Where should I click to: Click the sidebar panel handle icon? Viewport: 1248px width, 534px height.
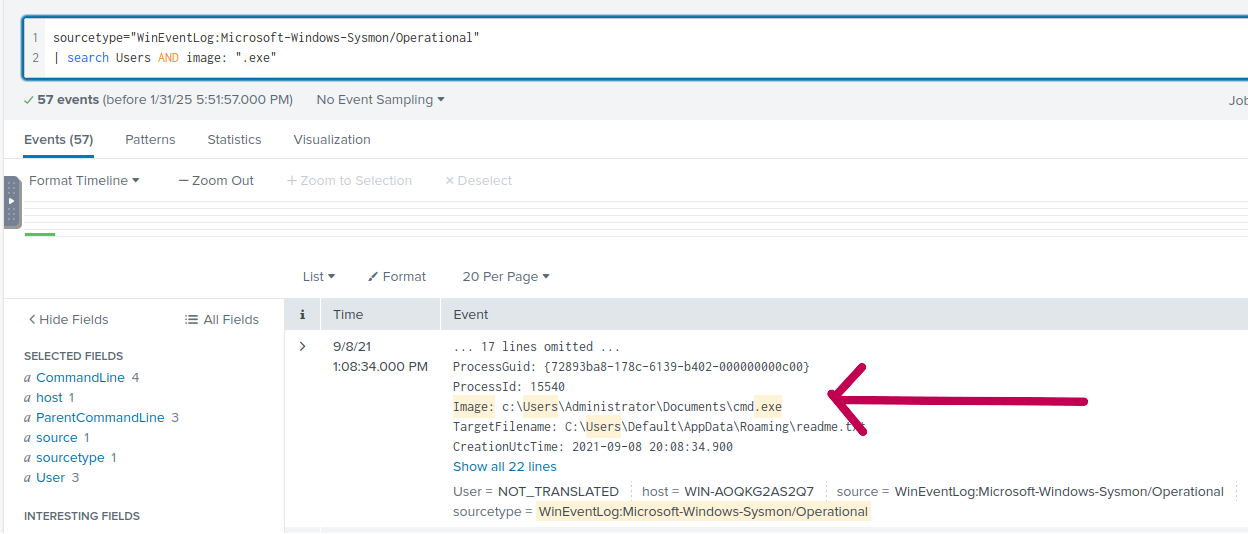(12, 201)
